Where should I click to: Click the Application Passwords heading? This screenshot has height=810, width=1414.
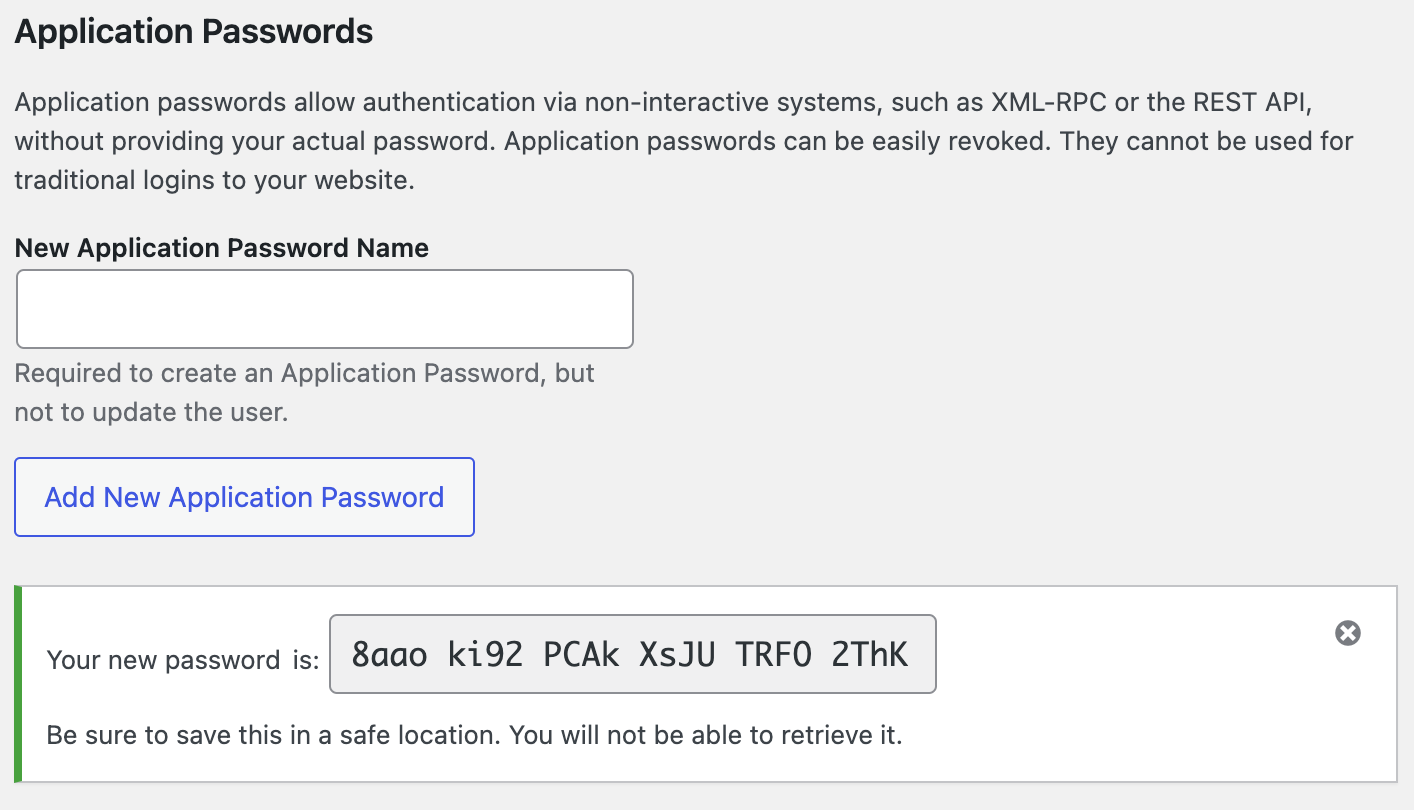(194, 31)
